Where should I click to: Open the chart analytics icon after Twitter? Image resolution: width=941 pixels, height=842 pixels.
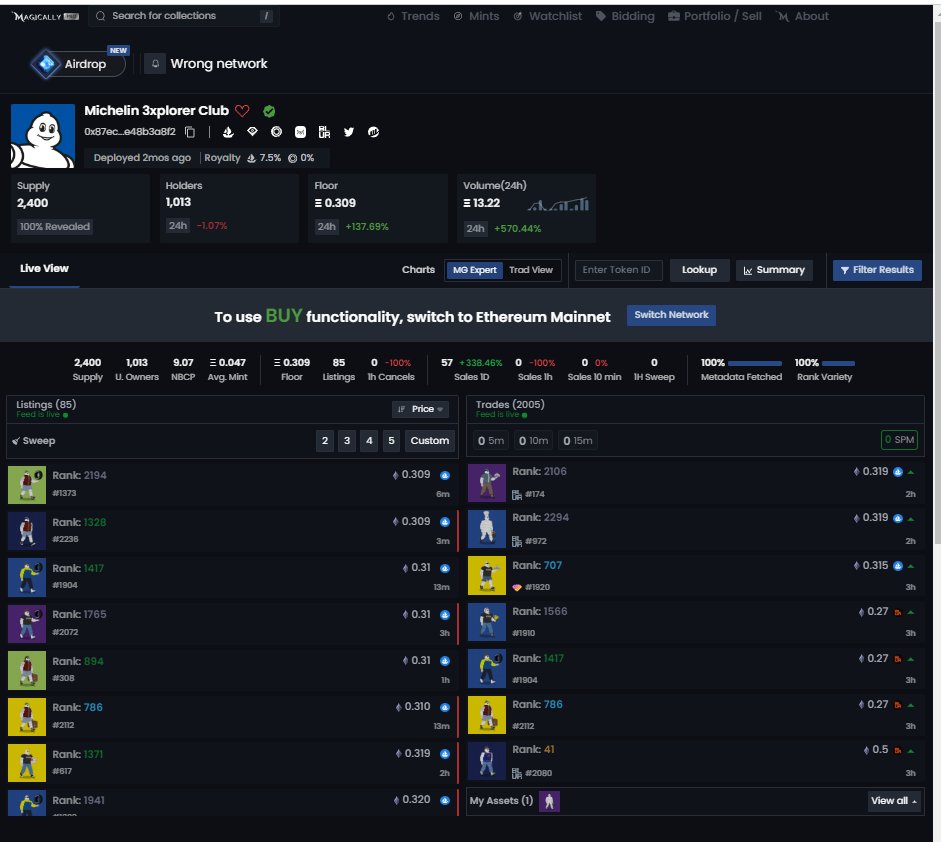[373, 132]
